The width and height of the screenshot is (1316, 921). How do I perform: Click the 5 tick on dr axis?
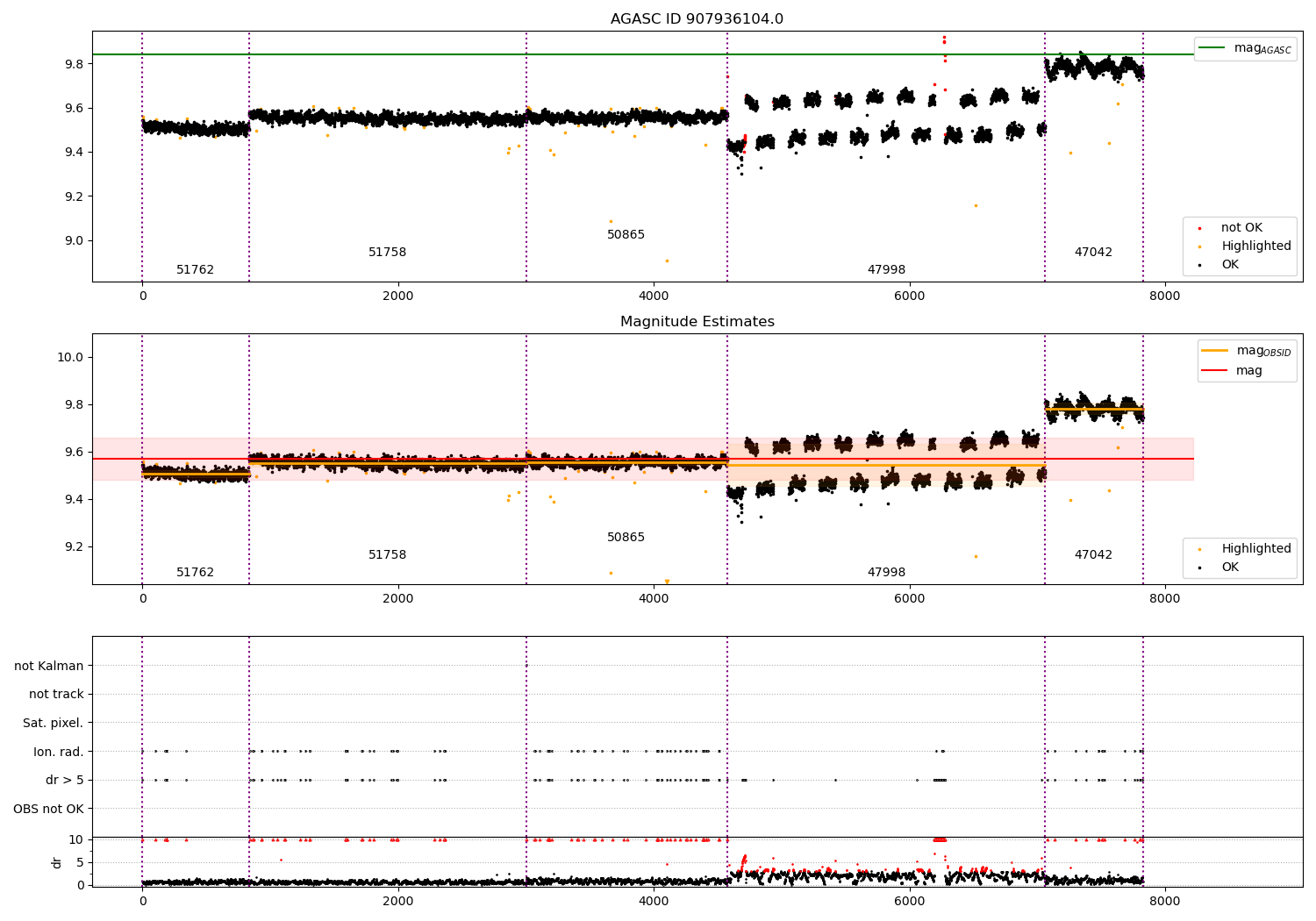pos(80,863)
